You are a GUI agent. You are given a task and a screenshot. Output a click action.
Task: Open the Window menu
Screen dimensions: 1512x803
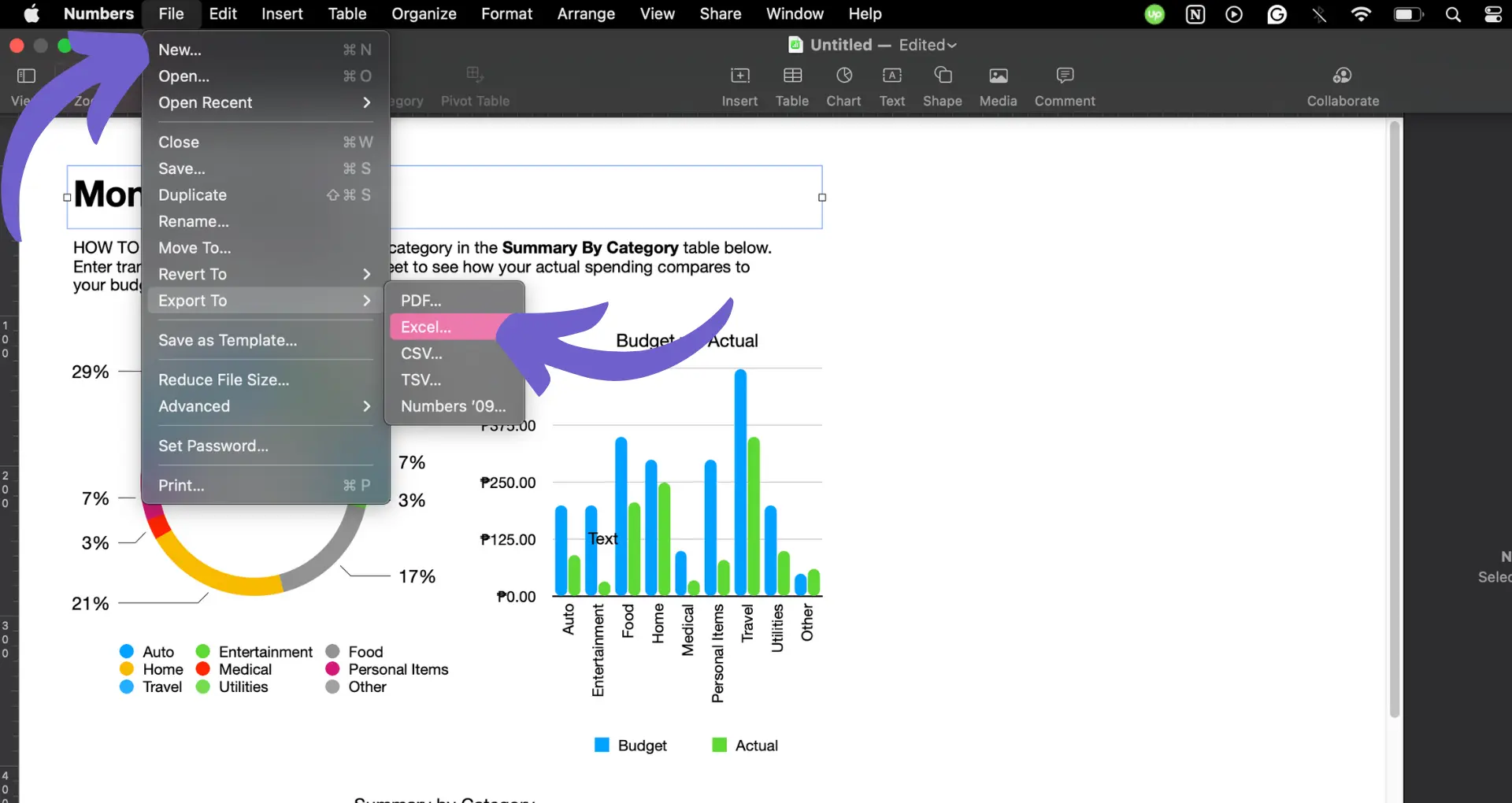[795, 13]
